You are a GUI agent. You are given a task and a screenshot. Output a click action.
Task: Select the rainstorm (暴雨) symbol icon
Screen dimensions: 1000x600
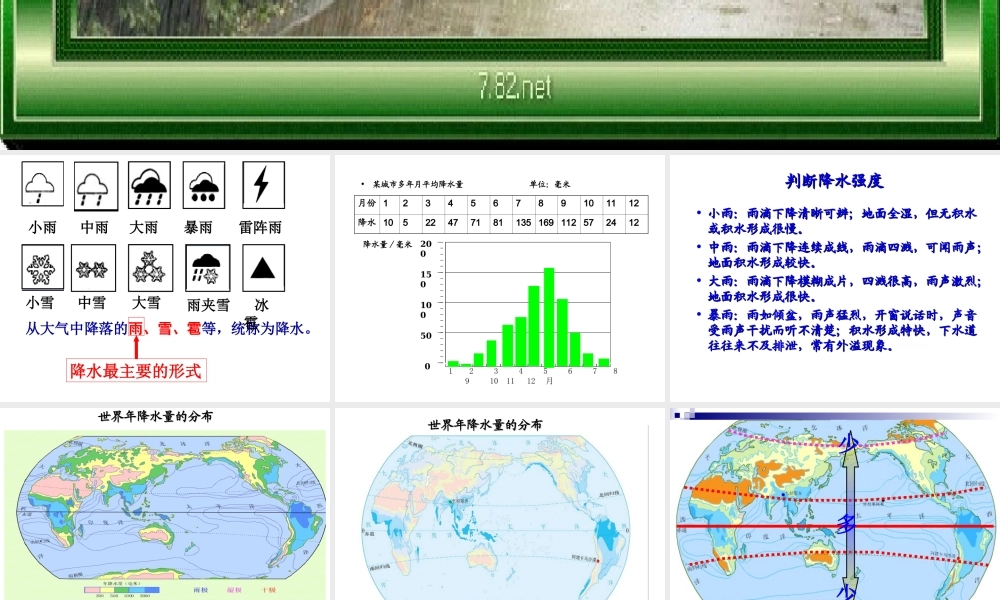(203, 185)
